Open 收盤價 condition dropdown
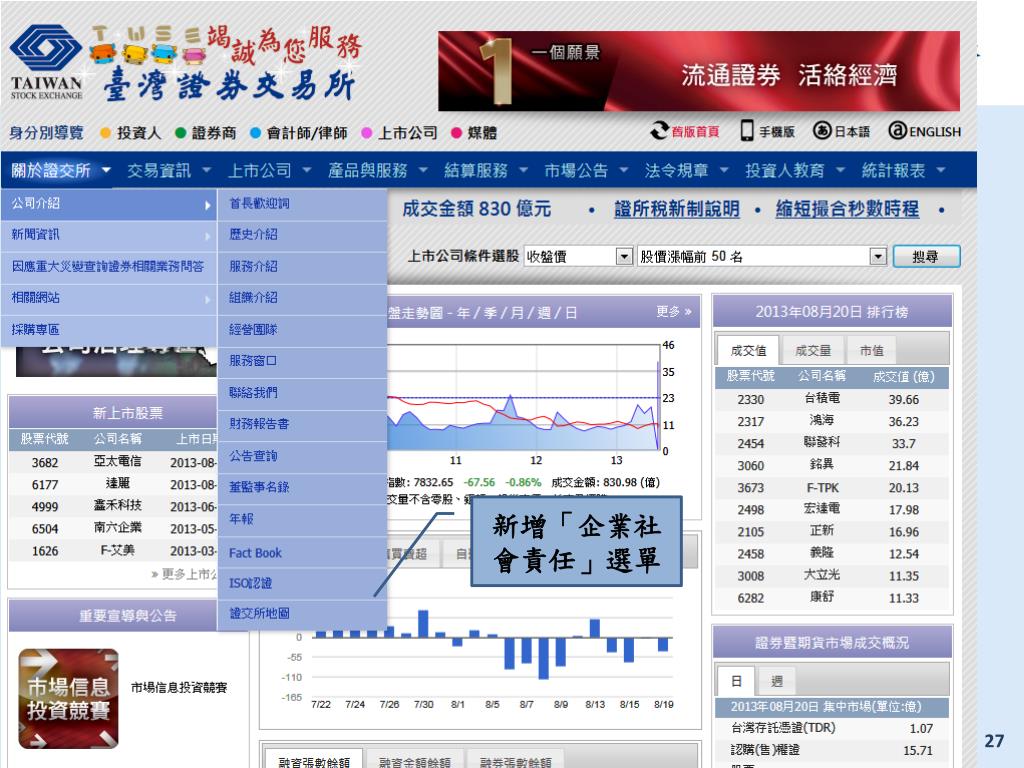The height and width of the screenshot is (768, 1024). (579, 256)
